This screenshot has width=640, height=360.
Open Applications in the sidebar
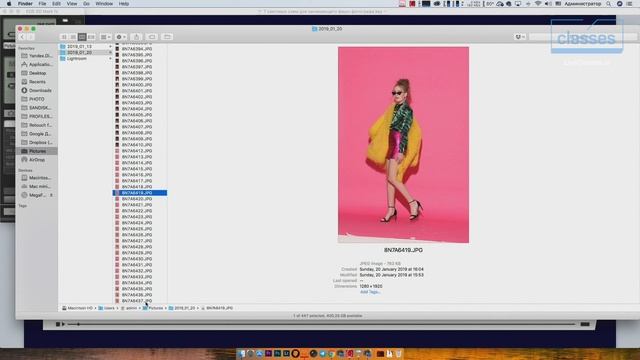coord(37,64)
